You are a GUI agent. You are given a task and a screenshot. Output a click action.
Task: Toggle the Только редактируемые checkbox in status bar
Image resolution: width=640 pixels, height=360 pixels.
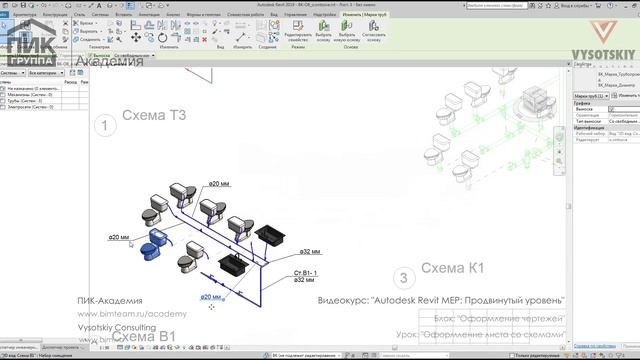[512, 356]
